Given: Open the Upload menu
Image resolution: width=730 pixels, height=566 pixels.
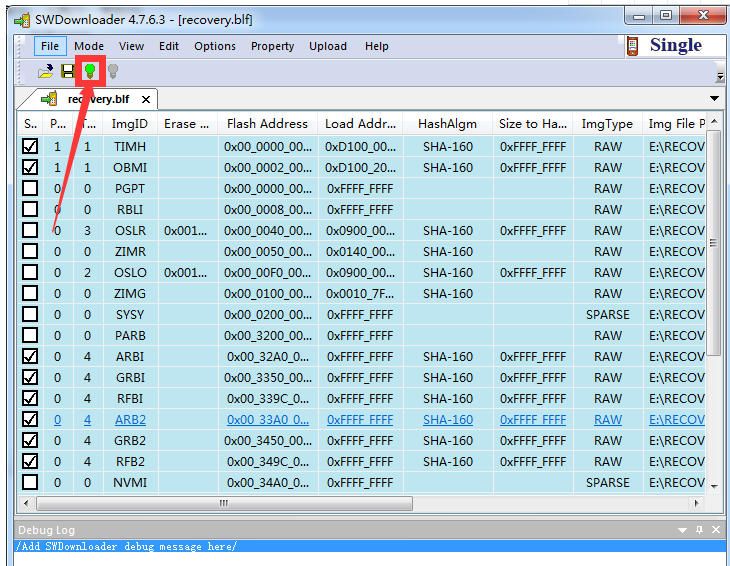Looking at the screenshot, I should (x=328, y=46).
